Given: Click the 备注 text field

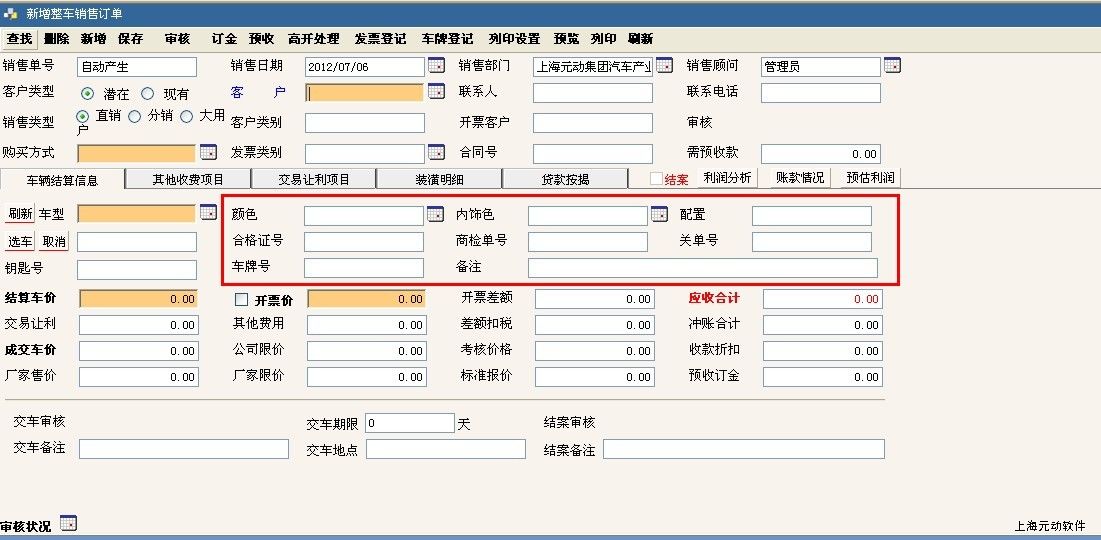Looking at the screenshot, I should [702, 268].
